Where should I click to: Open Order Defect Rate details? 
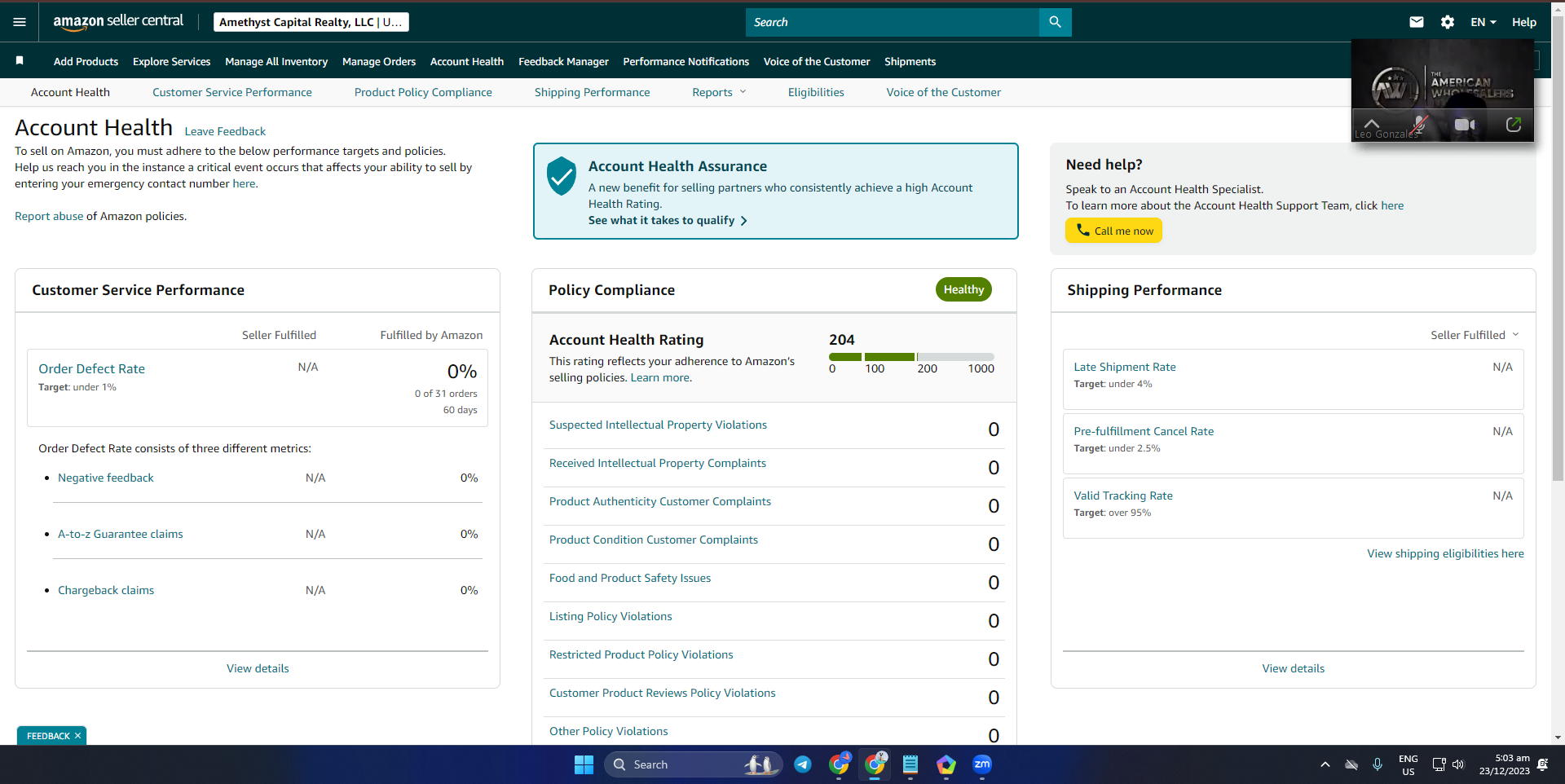tap(91, 368)
